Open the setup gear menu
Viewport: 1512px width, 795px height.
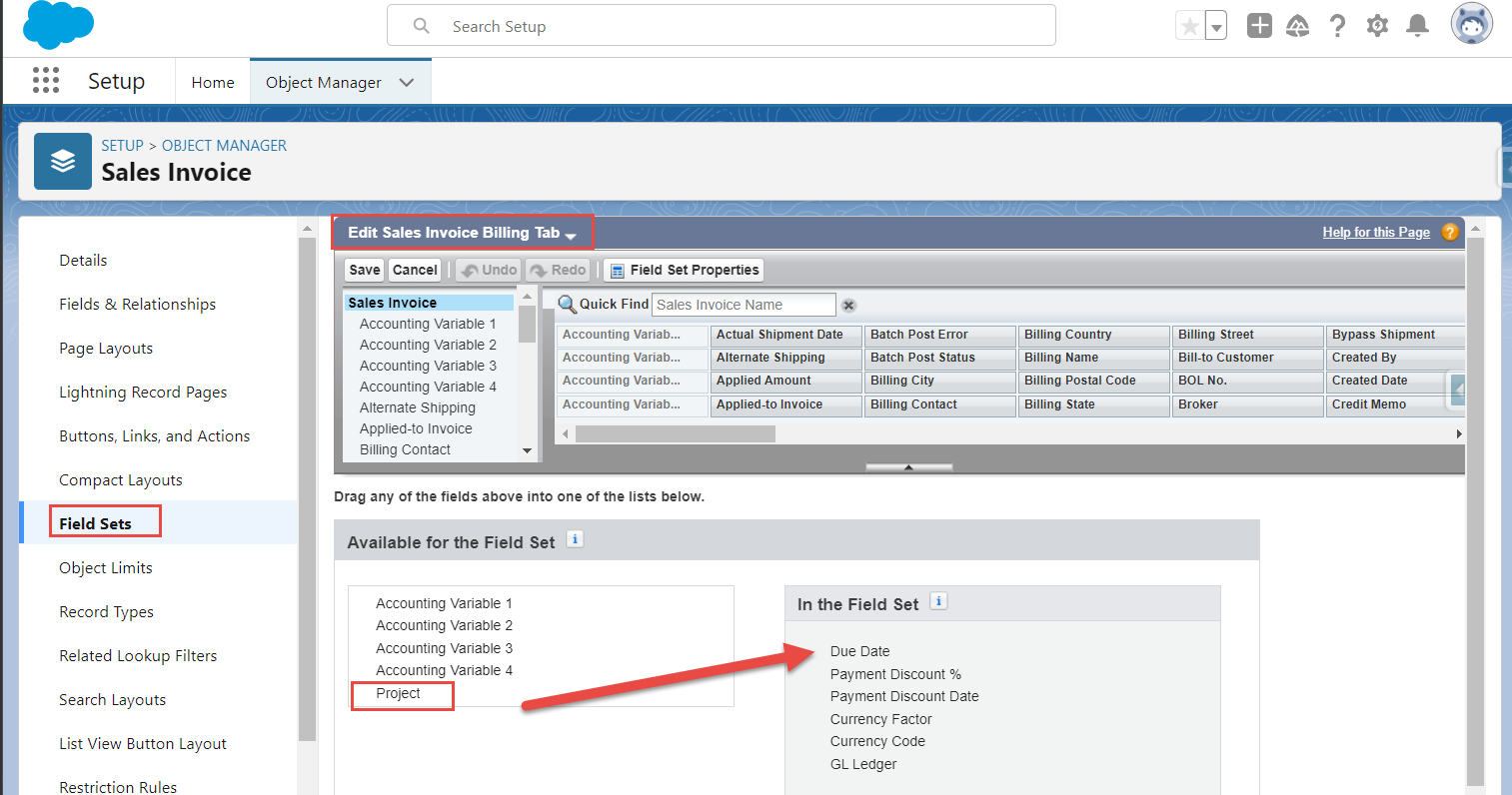pos(1378,26)
